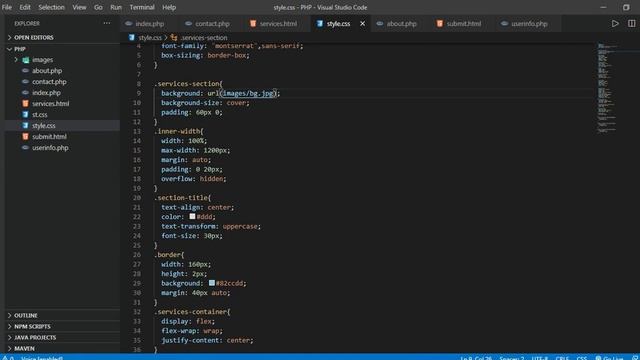Viewport: 640px width, 360px height.
Task: Open the Run menu
Action: tap(116, 7)
